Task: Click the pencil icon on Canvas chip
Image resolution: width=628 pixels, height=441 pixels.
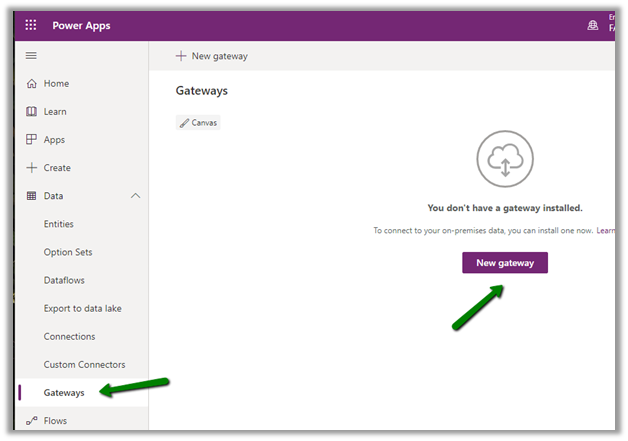Action: click(184, 123)
